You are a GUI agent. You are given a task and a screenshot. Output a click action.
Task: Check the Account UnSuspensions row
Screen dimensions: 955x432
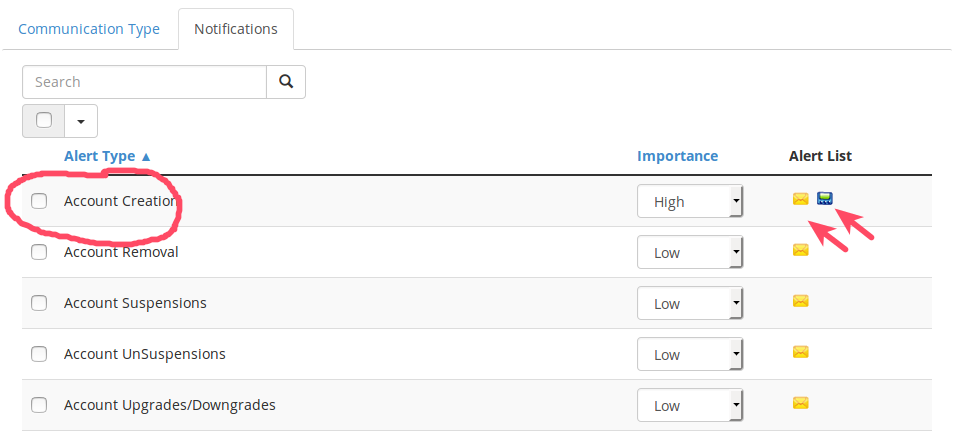coord(39,354)
